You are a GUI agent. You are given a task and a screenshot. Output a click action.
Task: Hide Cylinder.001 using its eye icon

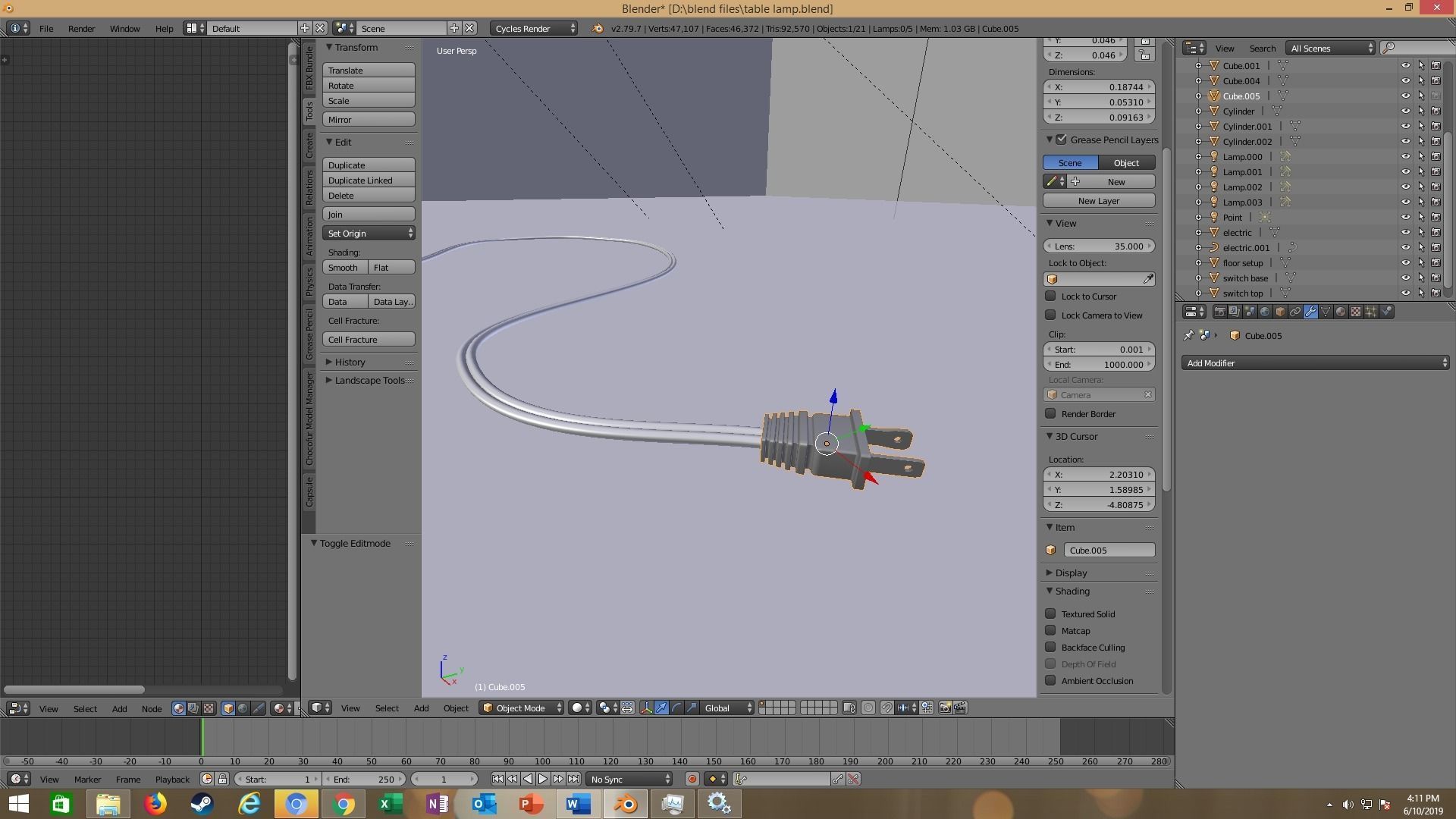(x=1405, y=127)
